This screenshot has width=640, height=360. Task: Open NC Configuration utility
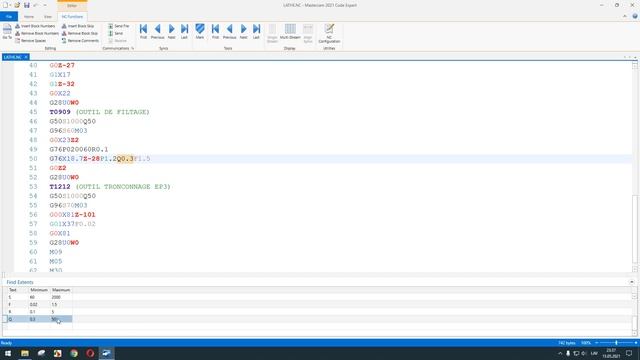point(329,33)
